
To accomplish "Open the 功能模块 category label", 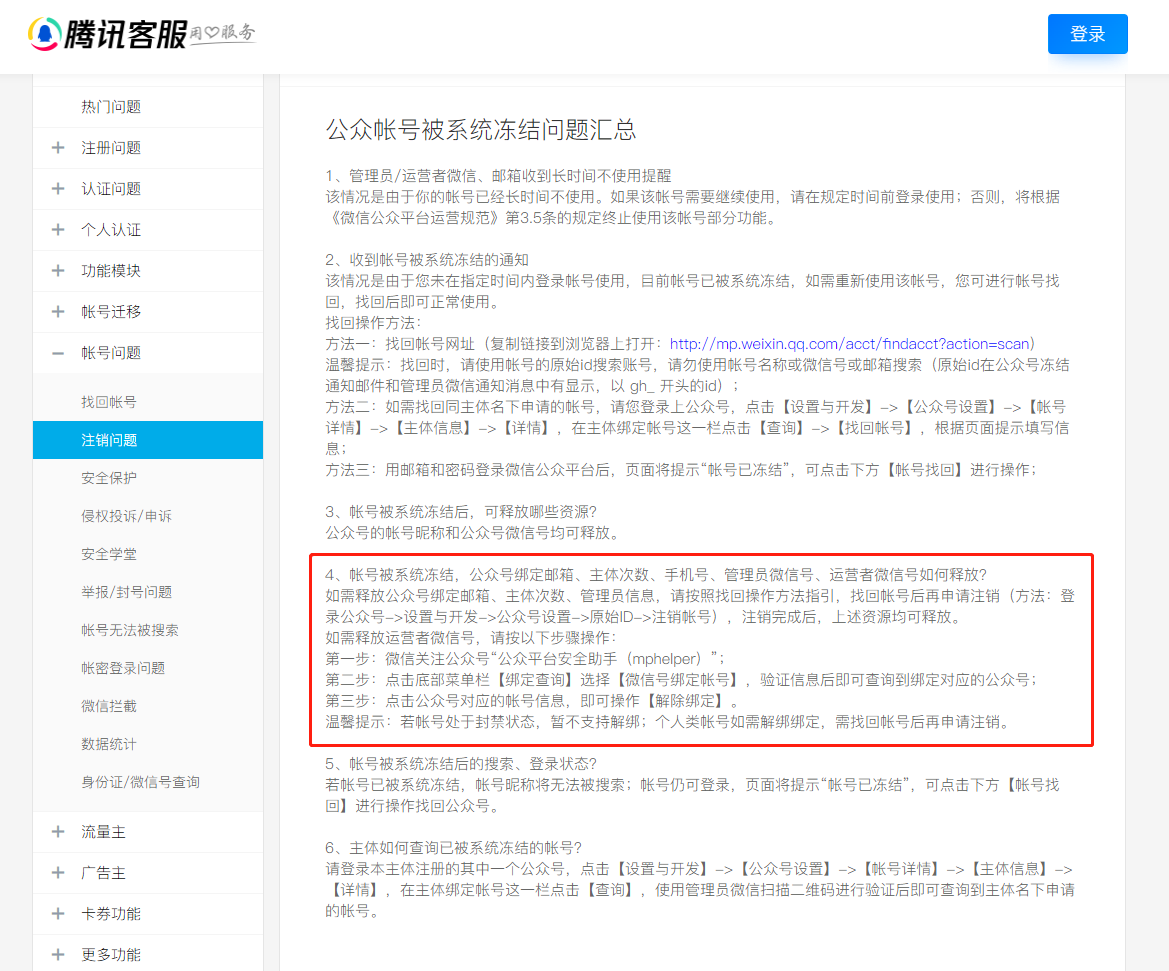I will [111, 271].
